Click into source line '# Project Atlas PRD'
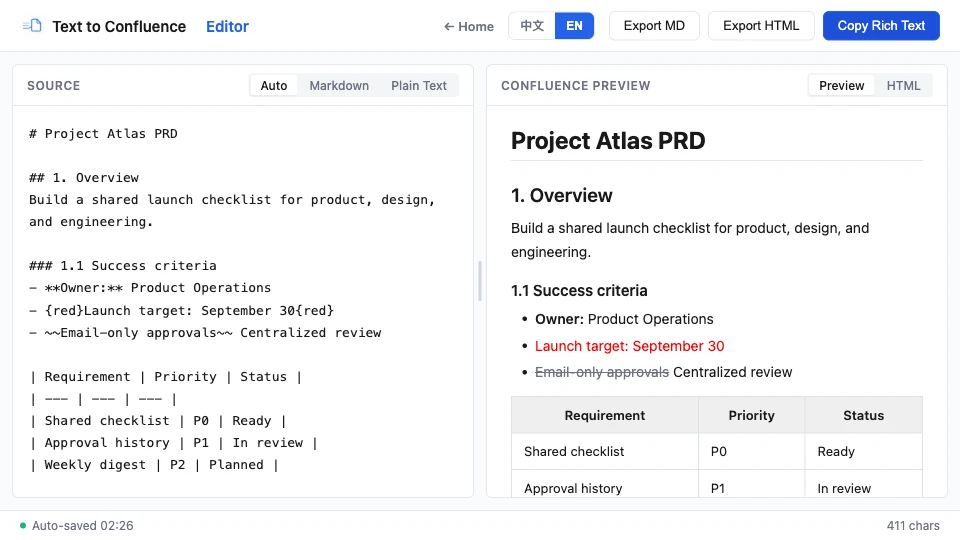 tap(103, 133)
